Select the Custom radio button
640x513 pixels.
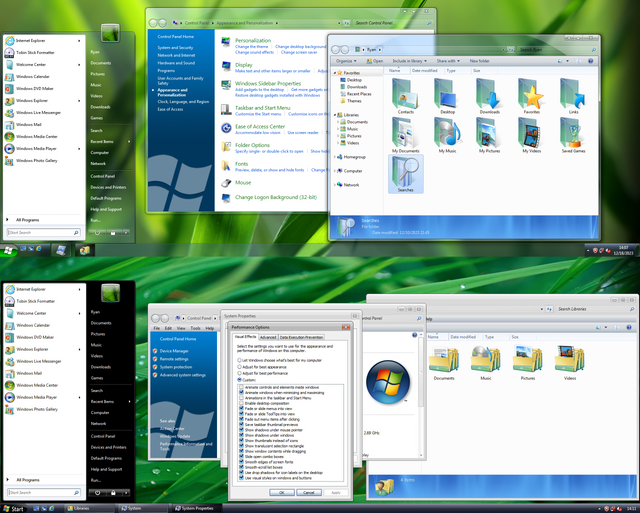(x=240, y=380)
